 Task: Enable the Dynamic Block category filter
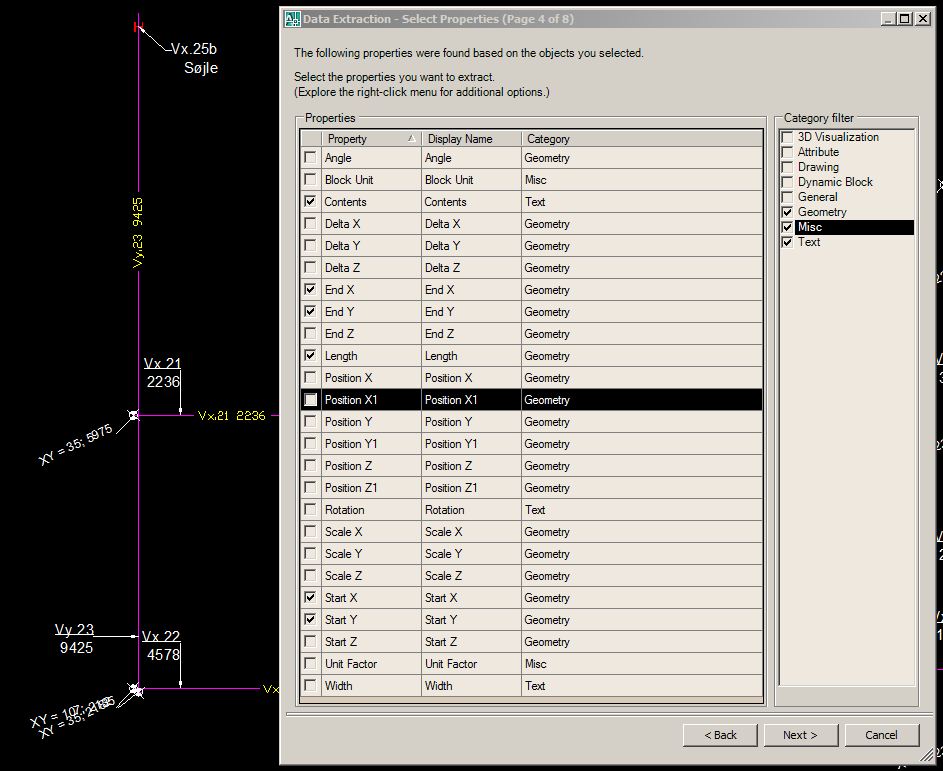(x=786, y=181)
